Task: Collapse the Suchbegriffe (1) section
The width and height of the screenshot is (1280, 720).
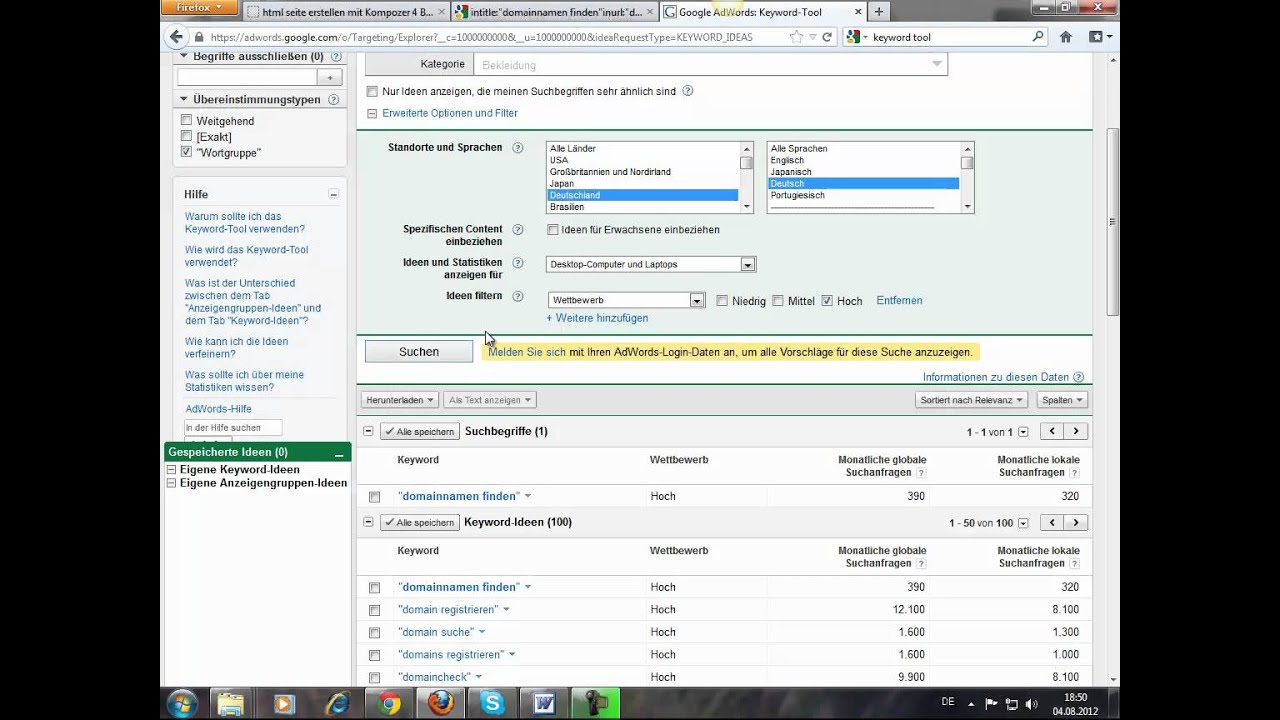Action: click(368, 431)
